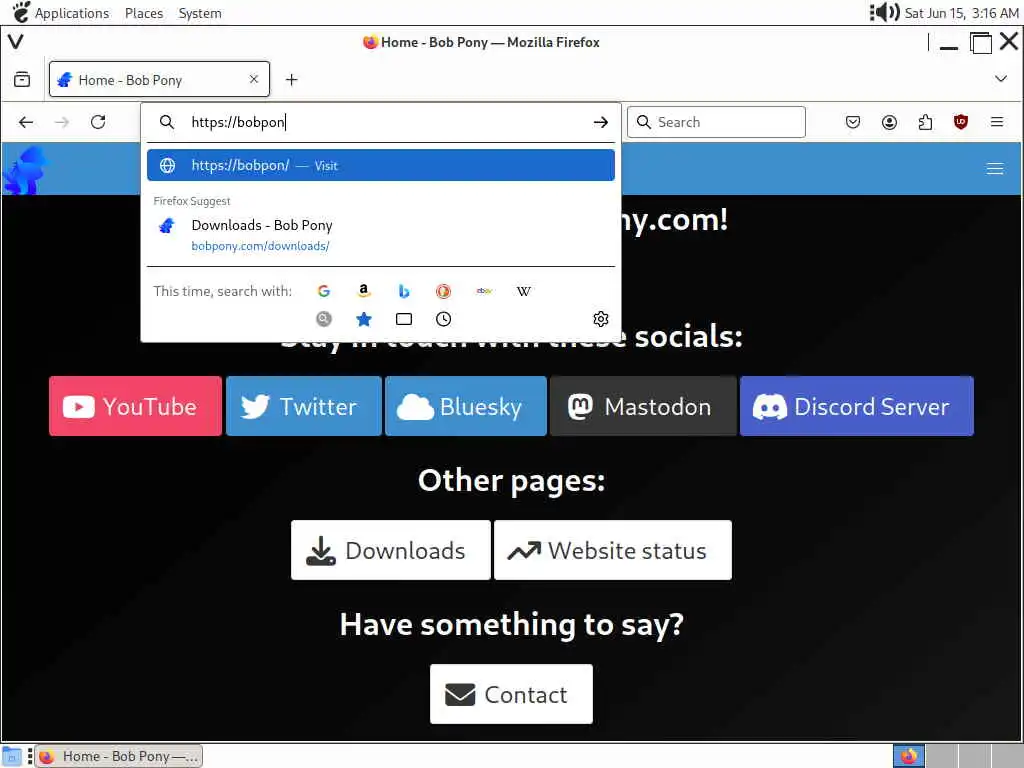Open a new tab with plus button

click(291, 80)
